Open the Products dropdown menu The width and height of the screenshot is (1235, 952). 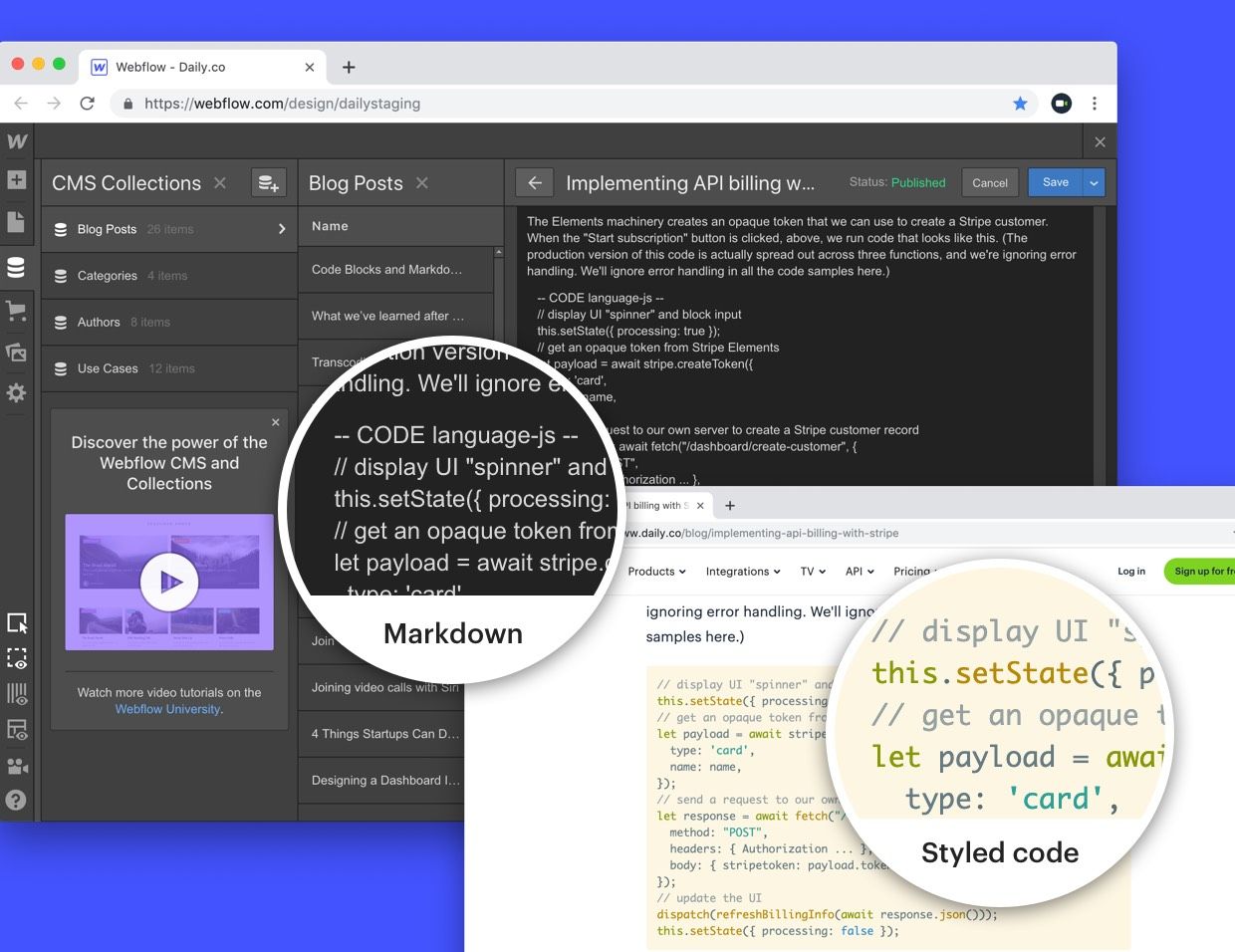pyautogui.click(x=656, y=572)
